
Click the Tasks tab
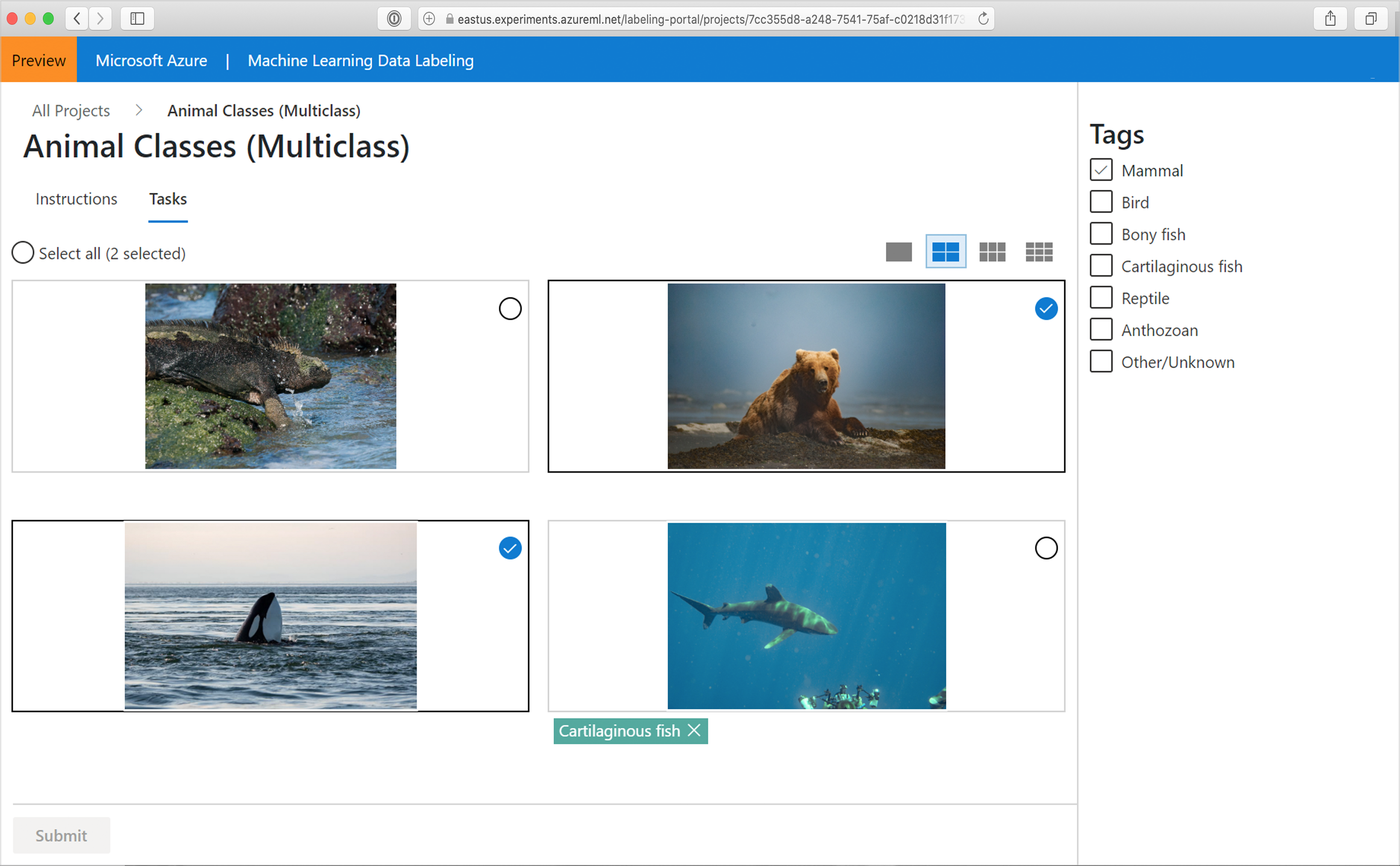[168, 199]
